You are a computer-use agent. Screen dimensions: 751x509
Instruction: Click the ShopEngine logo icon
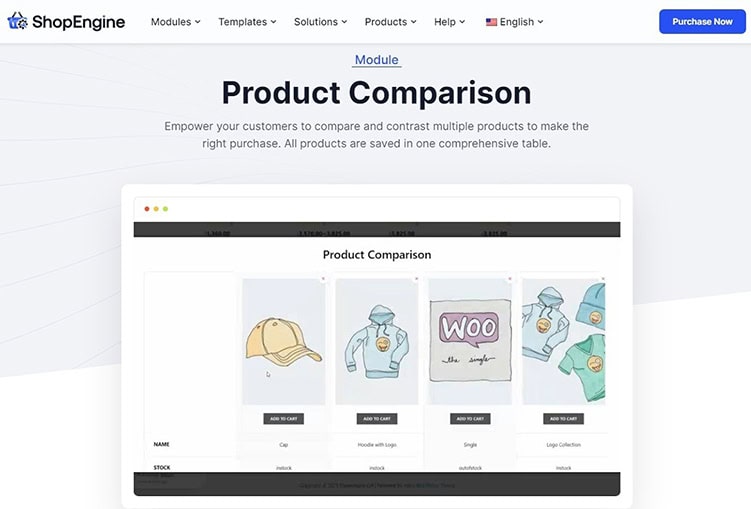pos(18,21)
